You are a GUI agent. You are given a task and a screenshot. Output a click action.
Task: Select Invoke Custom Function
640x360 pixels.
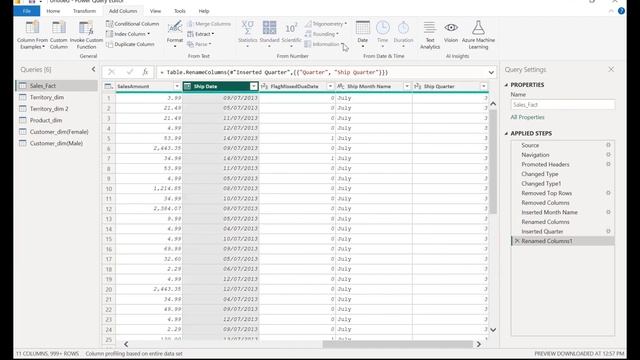click(86, 35)
